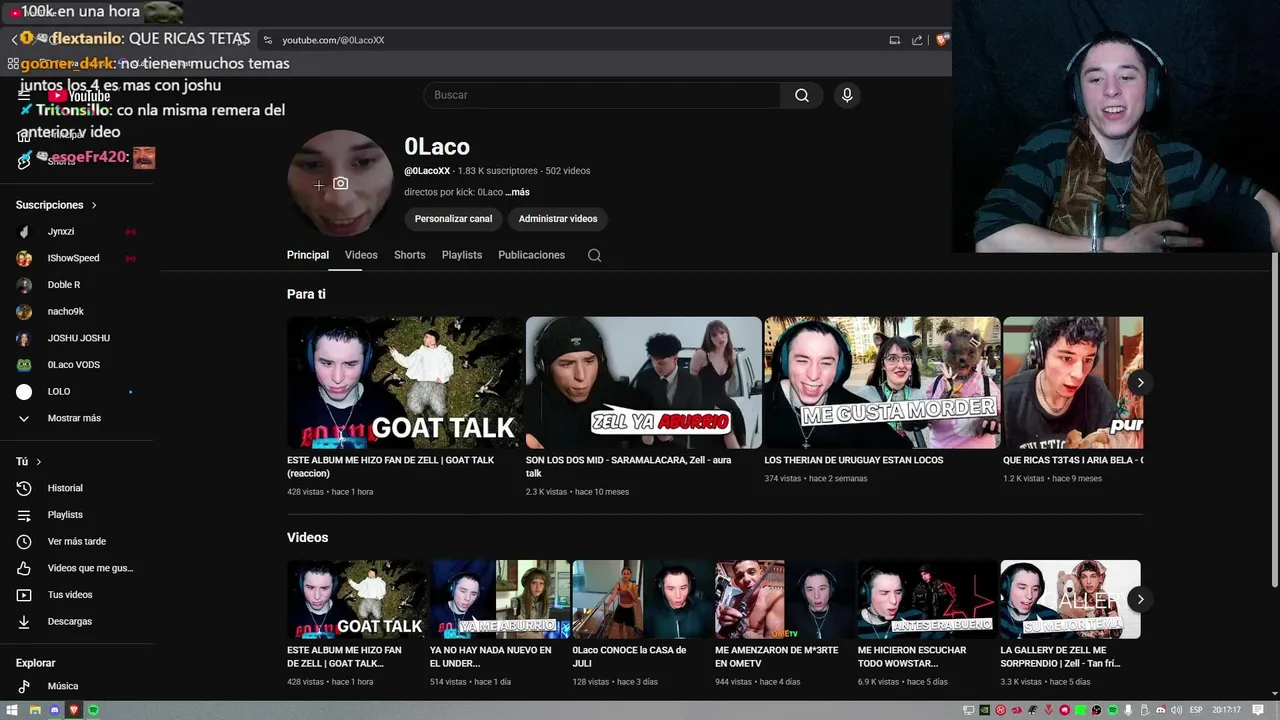
Task: Switch to the Playlists tab
Action: coord(462,255)
